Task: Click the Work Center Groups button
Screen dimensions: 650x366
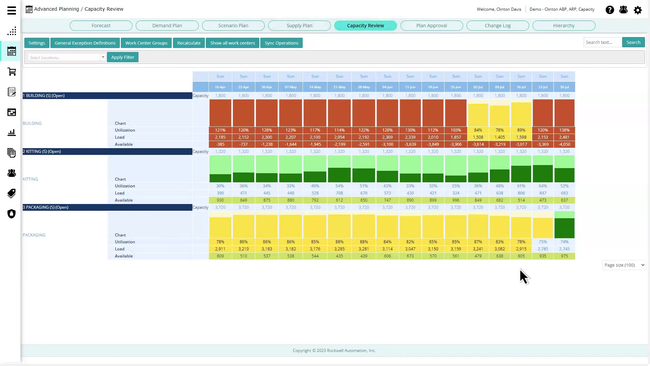Action: pyautogui.click(x=146, y=43)
